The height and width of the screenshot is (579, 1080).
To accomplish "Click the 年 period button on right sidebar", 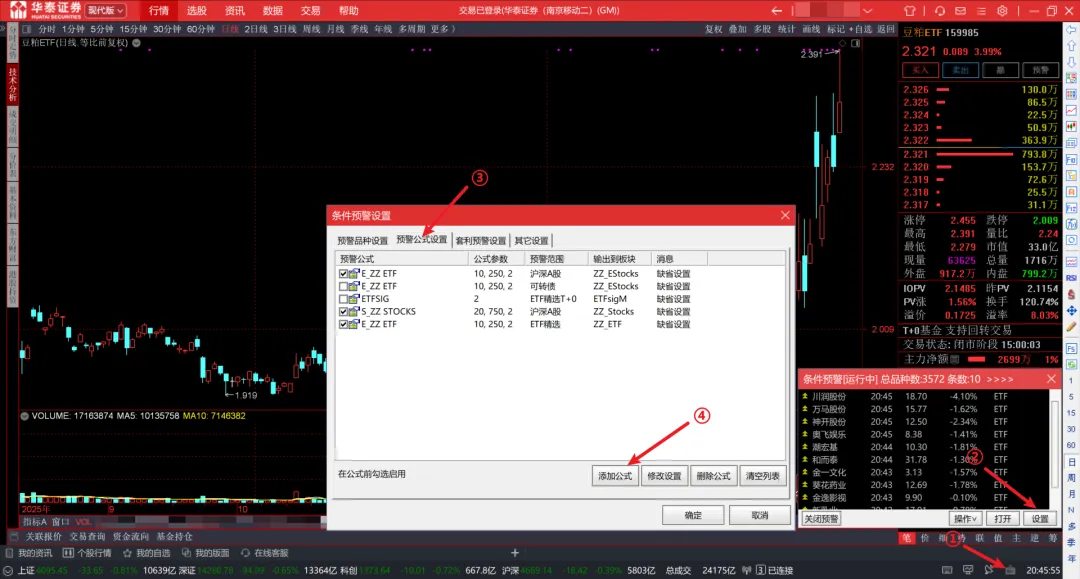I will tap(1072, 558).
